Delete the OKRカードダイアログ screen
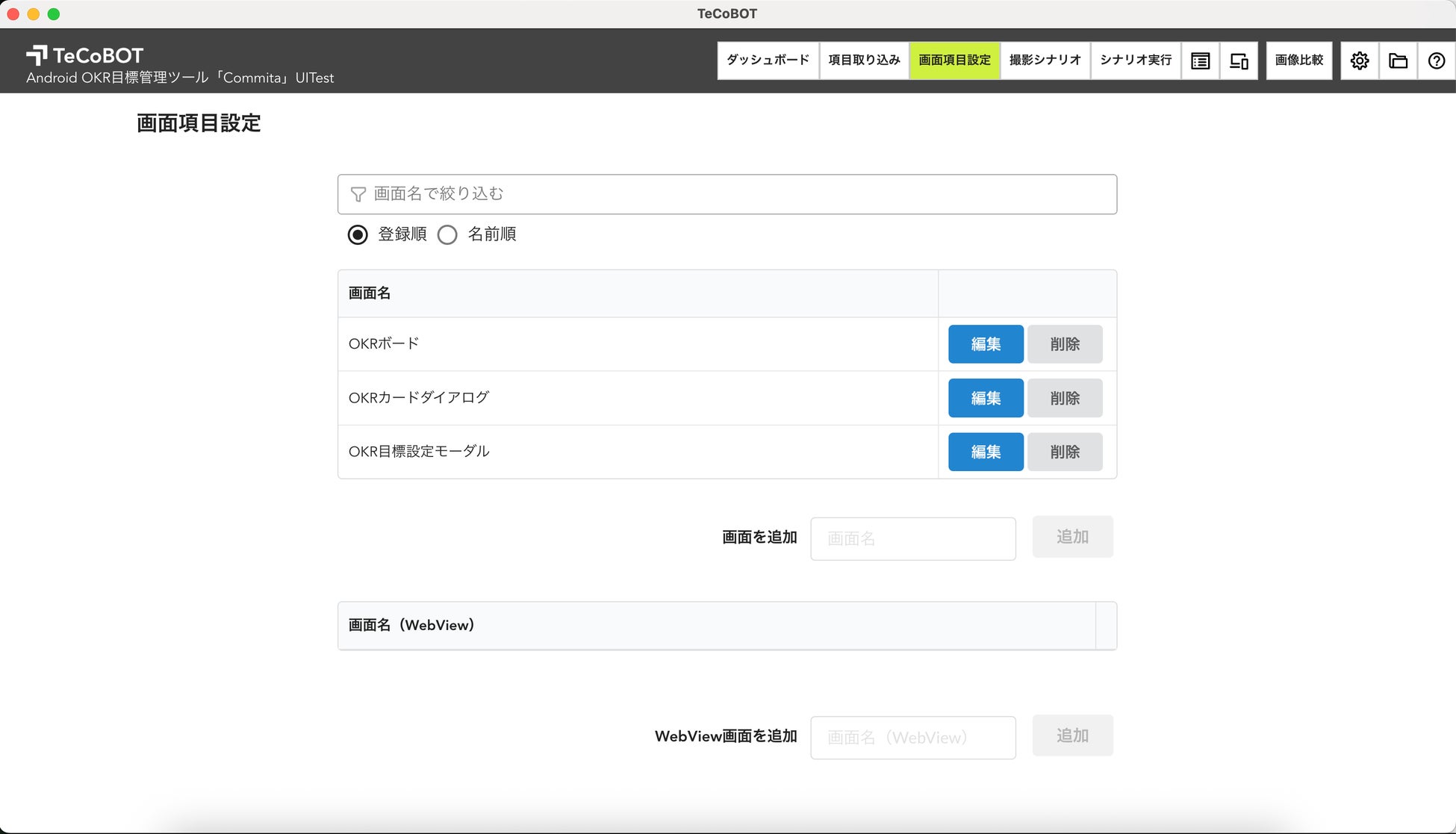 tap(1065, 398)
